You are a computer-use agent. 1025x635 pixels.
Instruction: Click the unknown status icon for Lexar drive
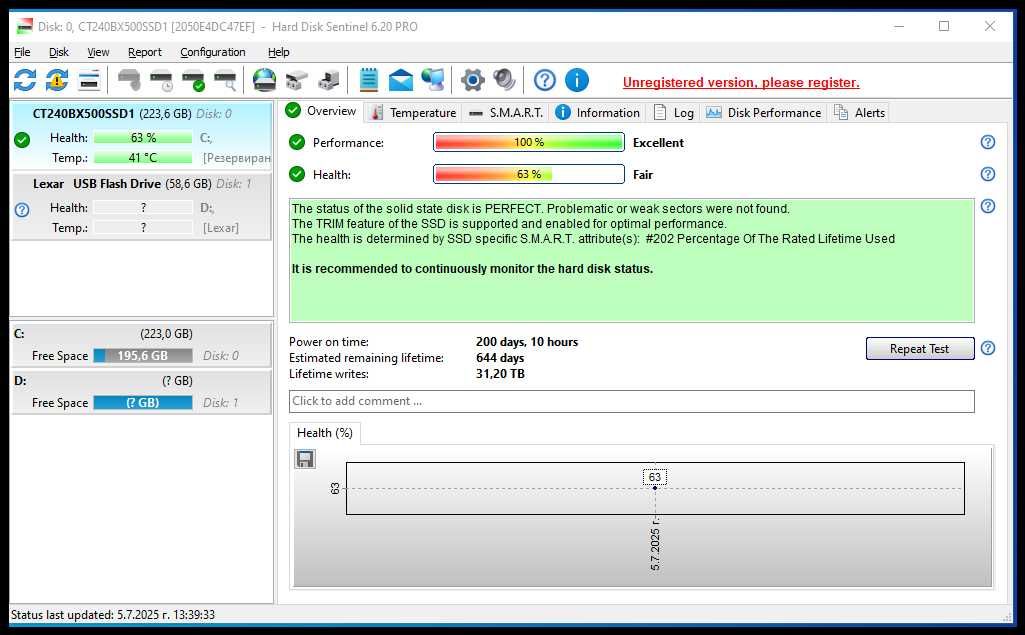point(22,210)
